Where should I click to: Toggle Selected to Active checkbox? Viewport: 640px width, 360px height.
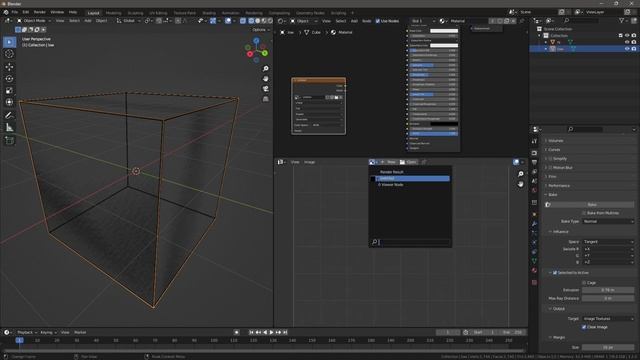(x=555, y=273)
